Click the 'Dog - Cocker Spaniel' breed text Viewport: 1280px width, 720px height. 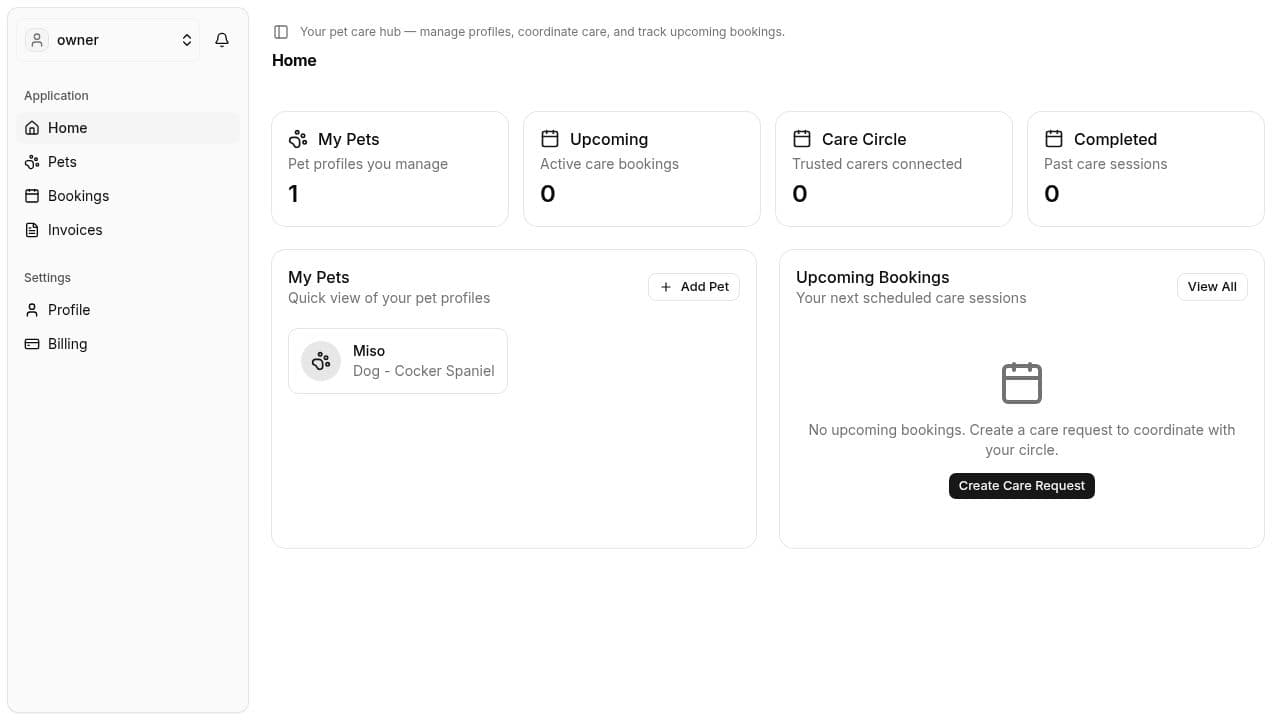424,371
